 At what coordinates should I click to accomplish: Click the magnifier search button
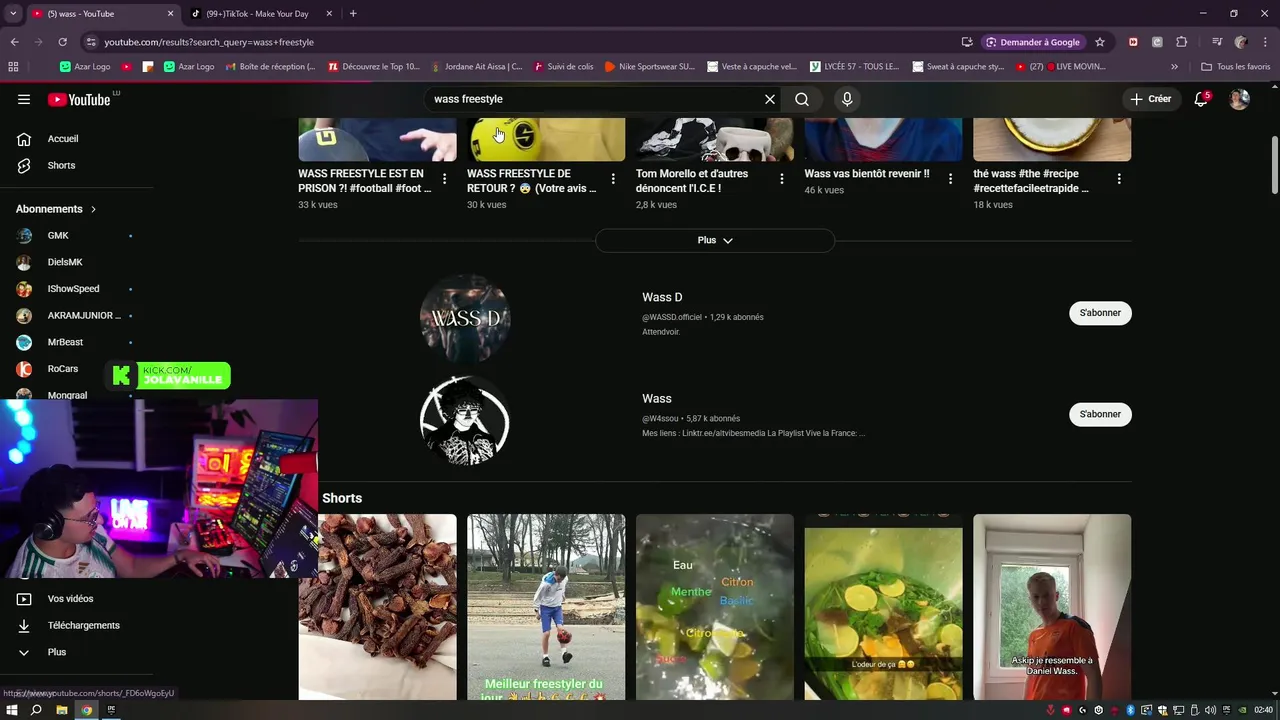pyautogui.click(x=802, y=99)
